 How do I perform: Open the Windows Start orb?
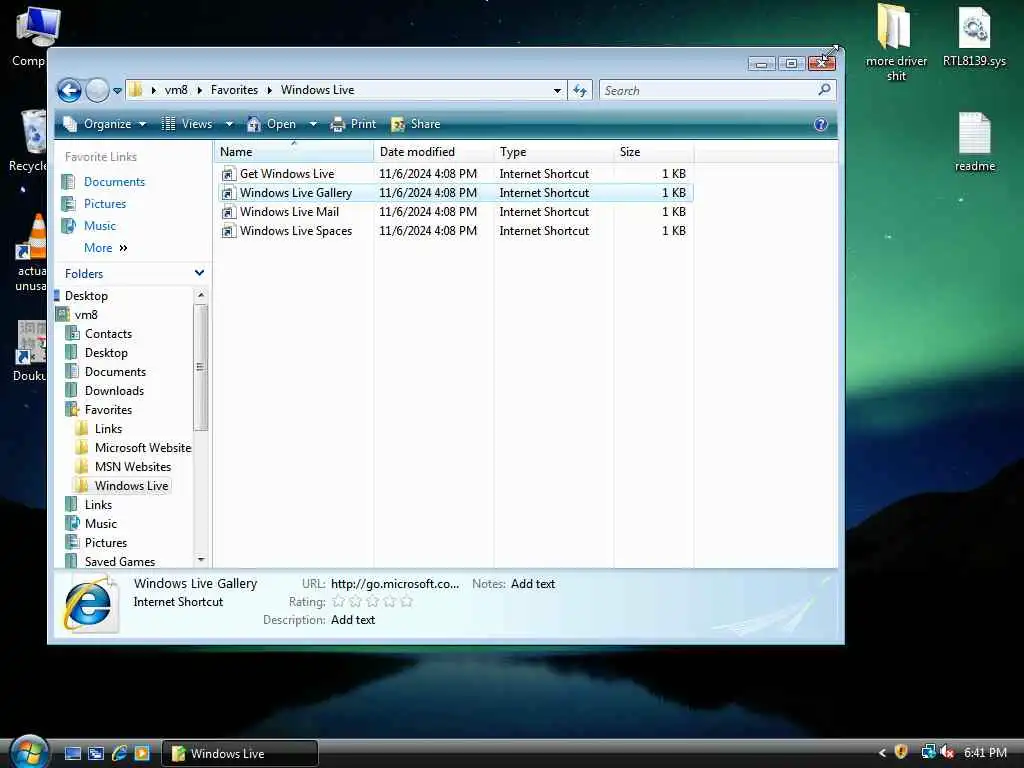click(29, 752)
